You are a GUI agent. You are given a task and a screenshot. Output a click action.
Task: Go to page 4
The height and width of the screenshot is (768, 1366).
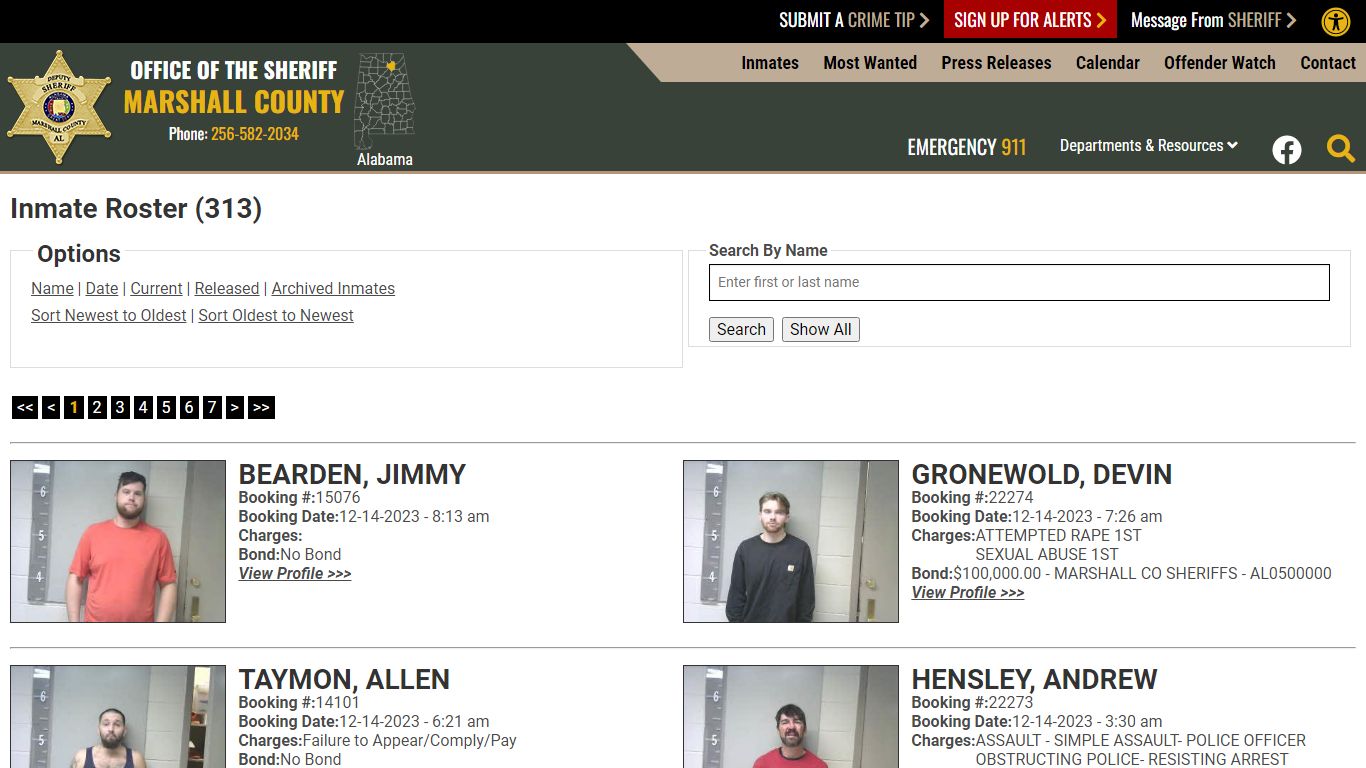click(x=143, y=407)
